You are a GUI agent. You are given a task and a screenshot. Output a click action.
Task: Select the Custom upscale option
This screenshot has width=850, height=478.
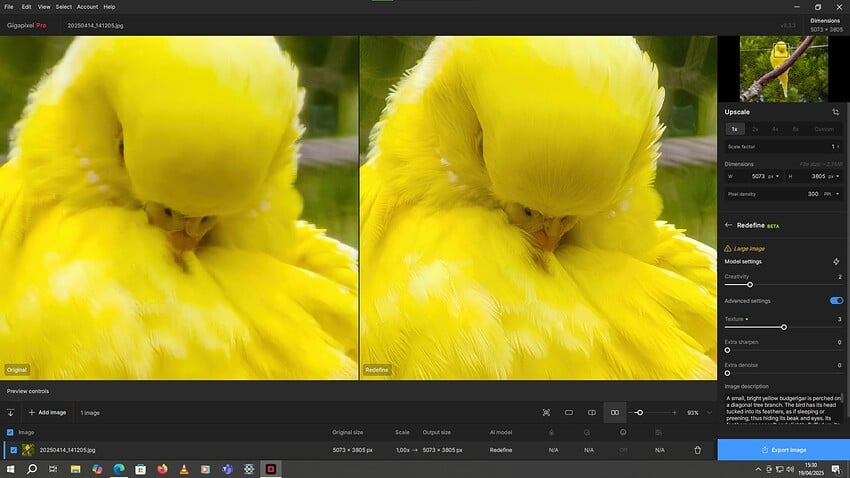(x=824, y=129)
